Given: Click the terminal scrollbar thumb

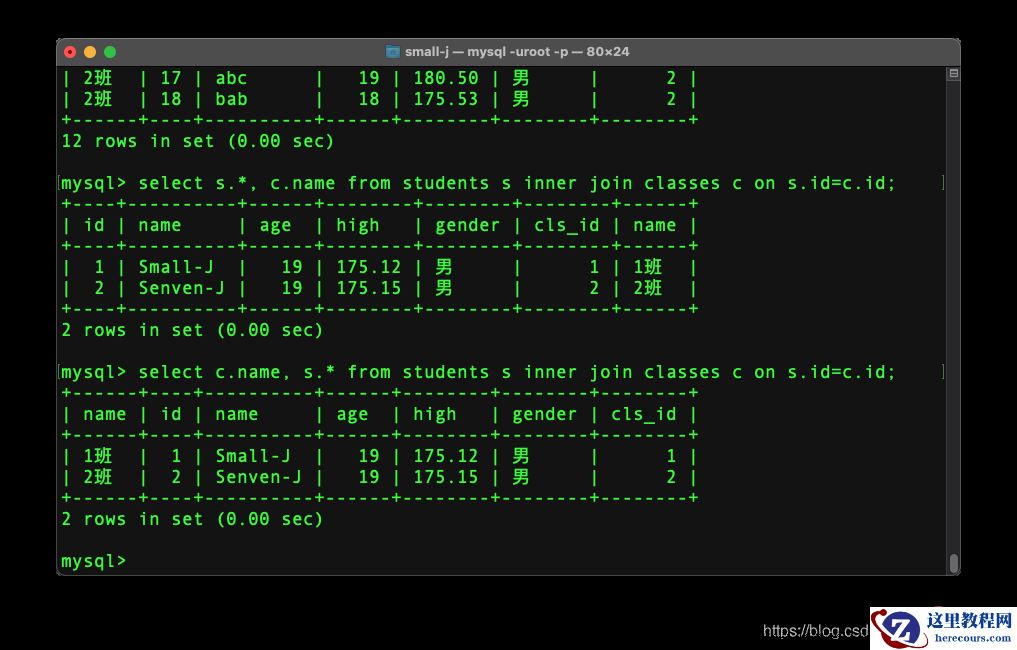Looking at the screenshot, I should [953, 563].
